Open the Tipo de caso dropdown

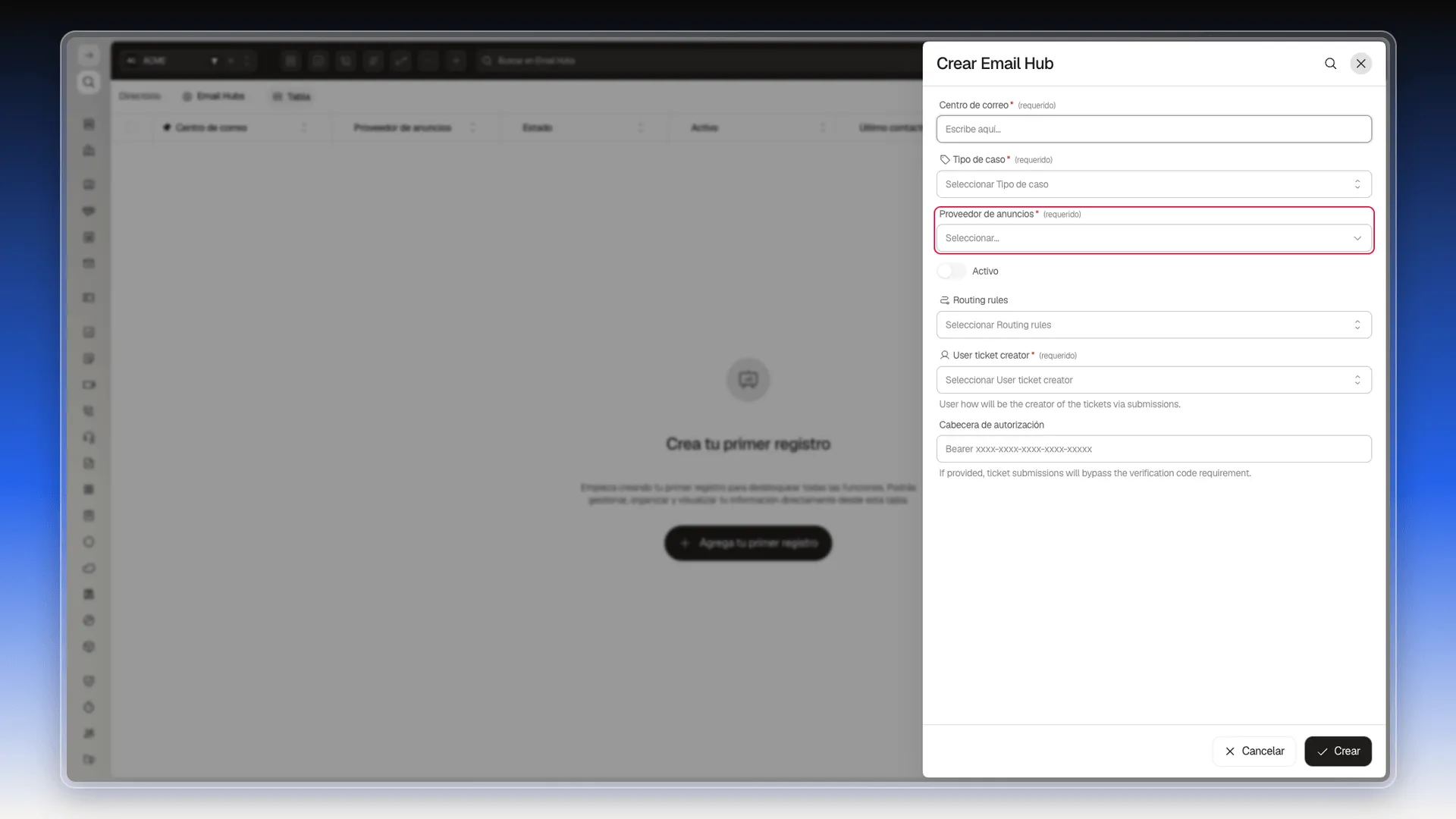(1153, 184)
